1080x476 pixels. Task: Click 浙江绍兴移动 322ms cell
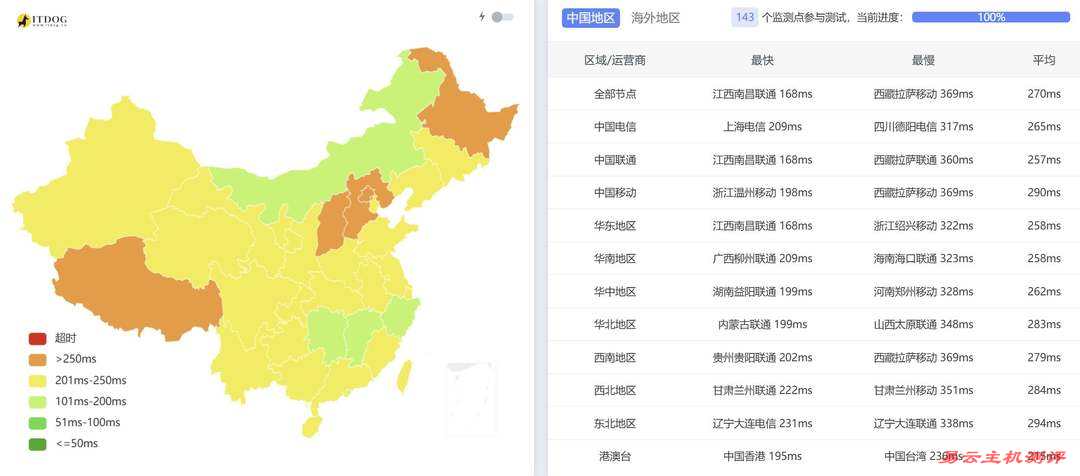(923, 226)
